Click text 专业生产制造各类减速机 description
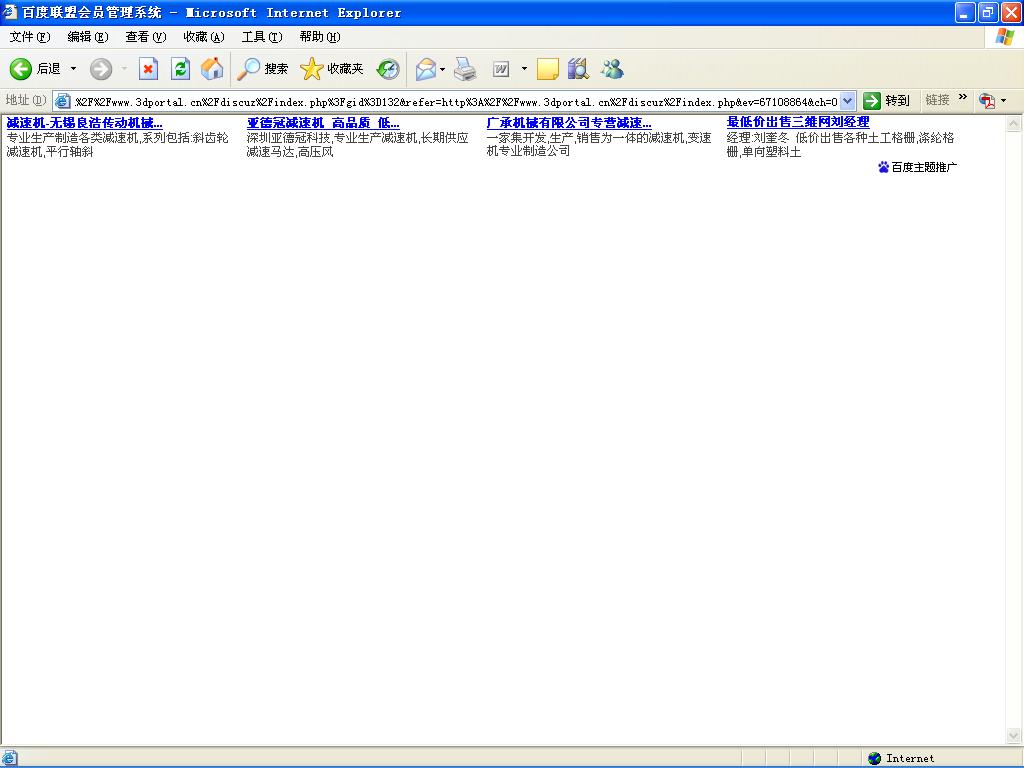This screenshot has width=1024, height=768. coord(118,144)
